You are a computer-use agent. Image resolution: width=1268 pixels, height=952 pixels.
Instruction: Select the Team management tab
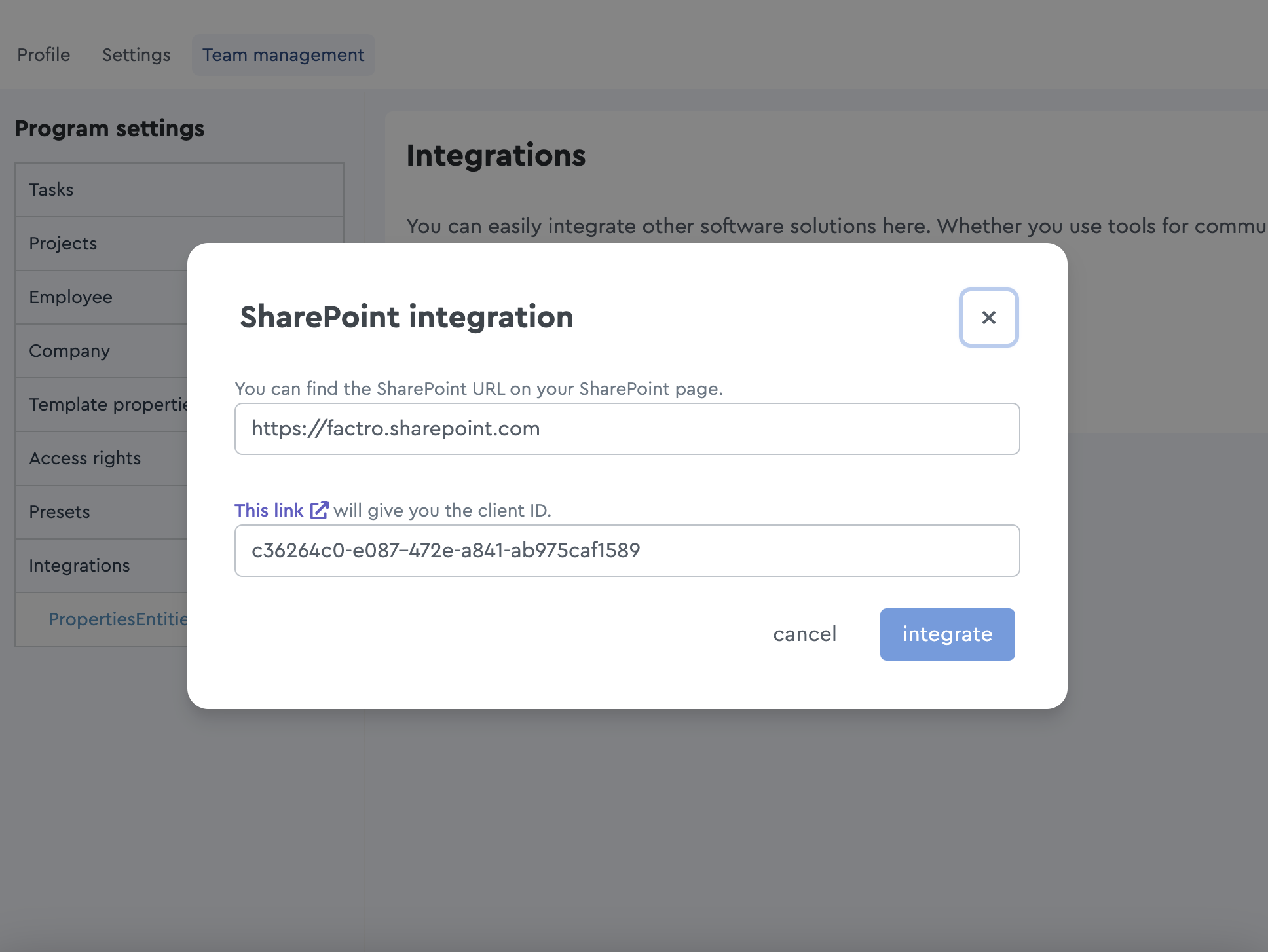[283, 55]
